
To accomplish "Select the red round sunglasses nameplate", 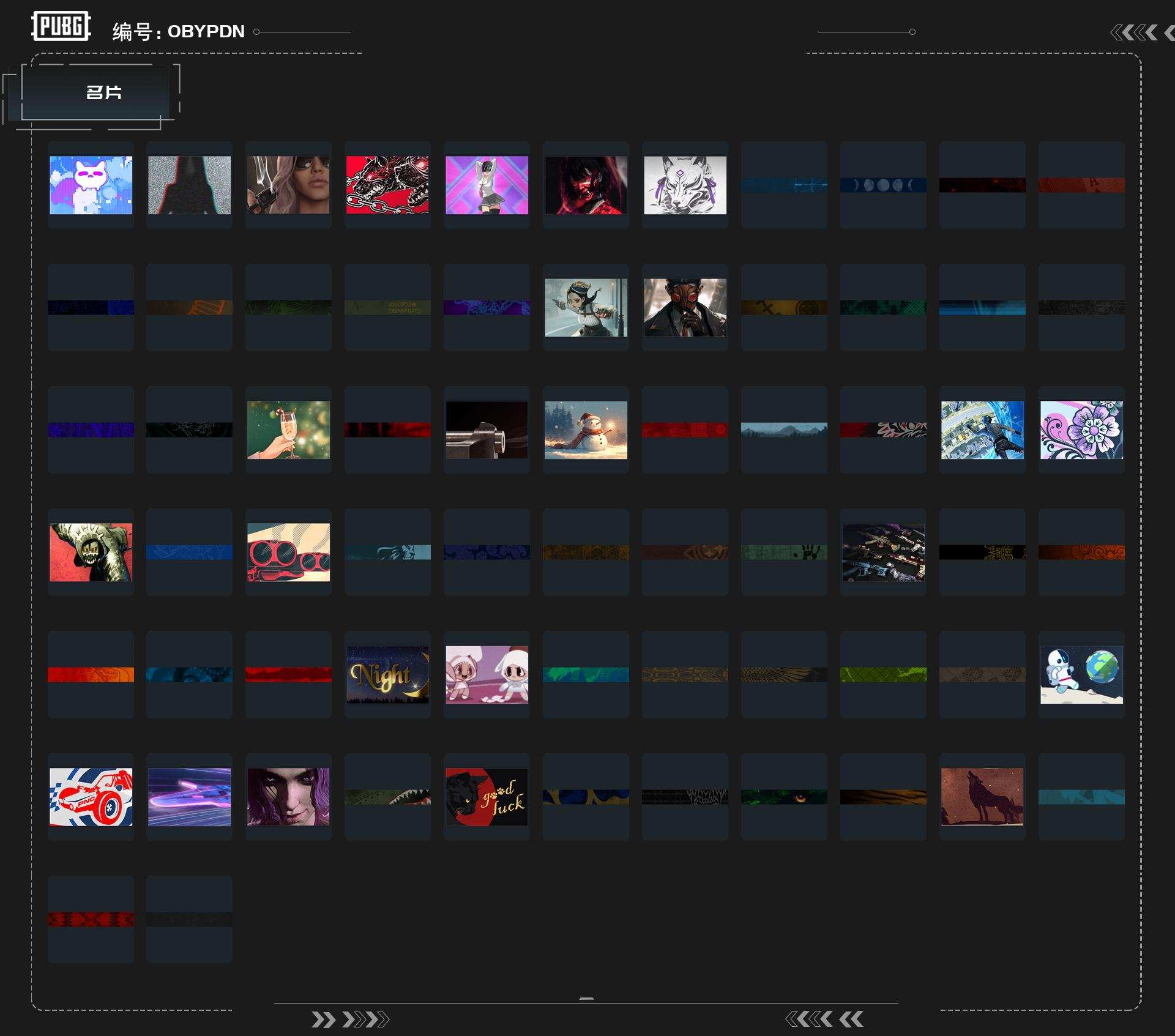I will click(288, 552).
